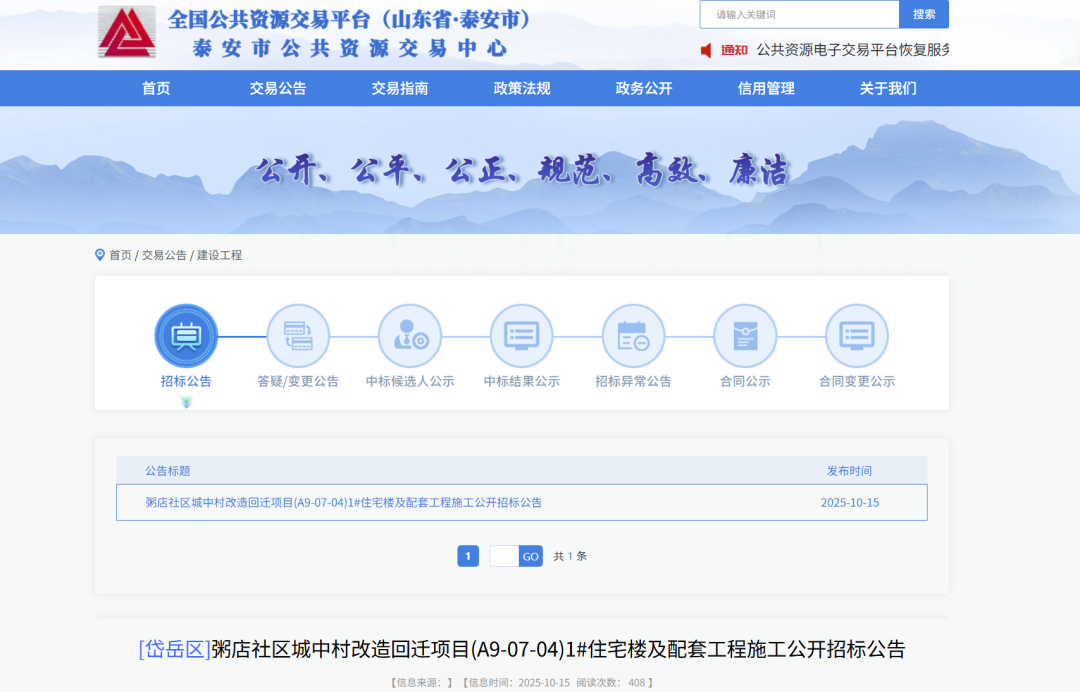Click the red triangular site logo
Screen dimensions: 1080x692
point(127,32)
